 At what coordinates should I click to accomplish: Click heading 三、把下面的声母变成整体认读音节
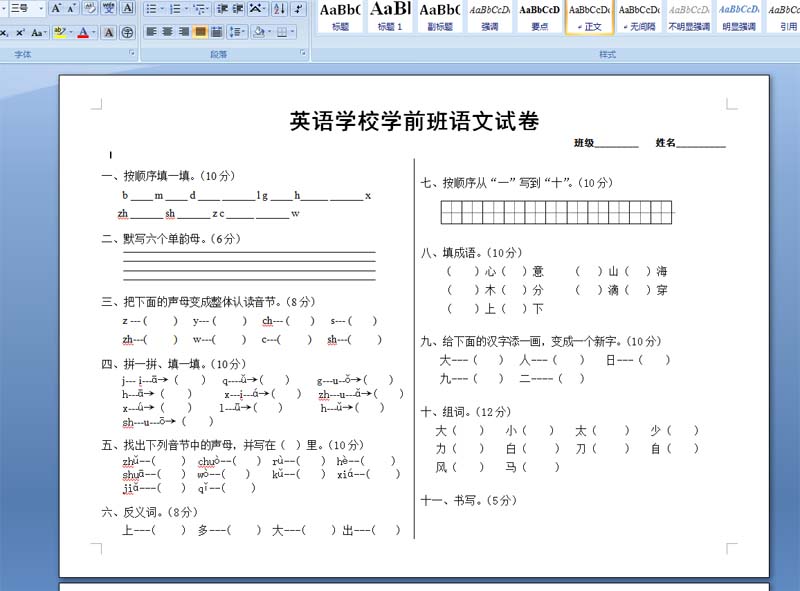coord(208,302)
